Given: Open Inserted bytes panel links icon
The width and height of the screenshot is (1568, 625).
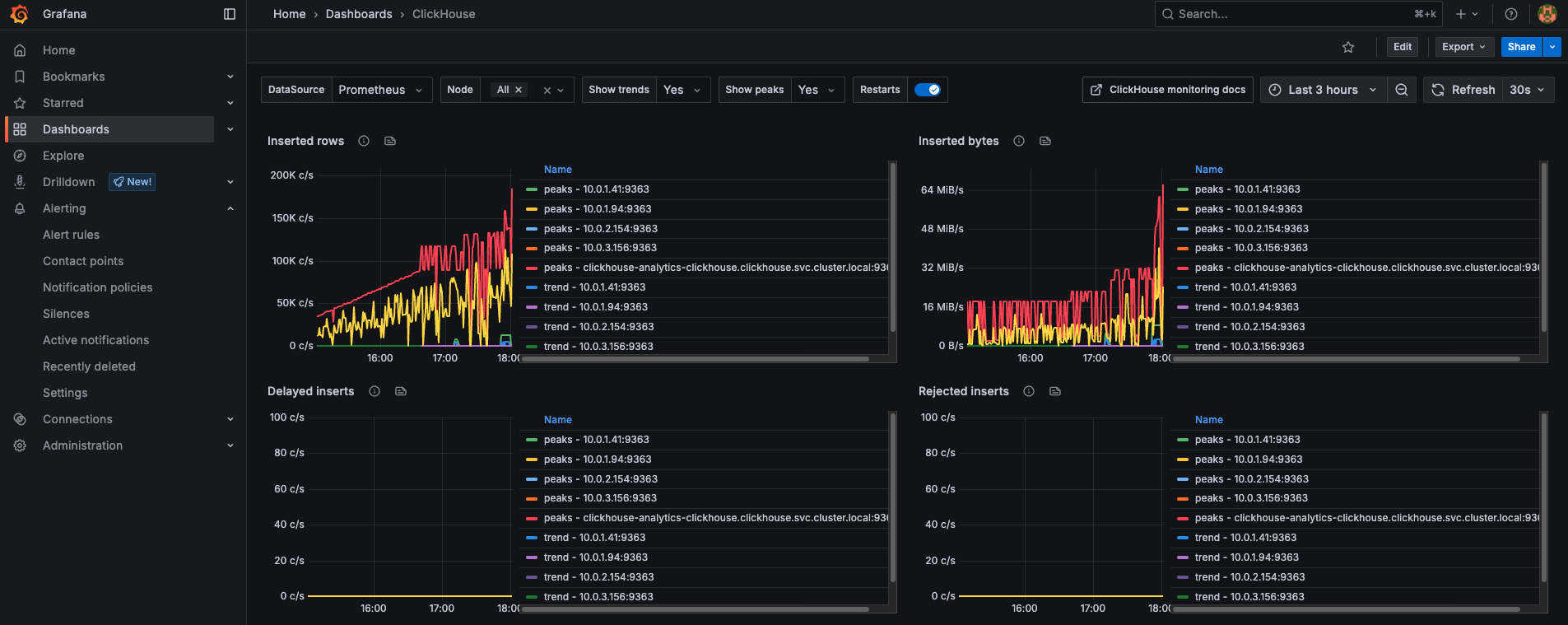Looking at the screenshot, I should click(1045, 141).
